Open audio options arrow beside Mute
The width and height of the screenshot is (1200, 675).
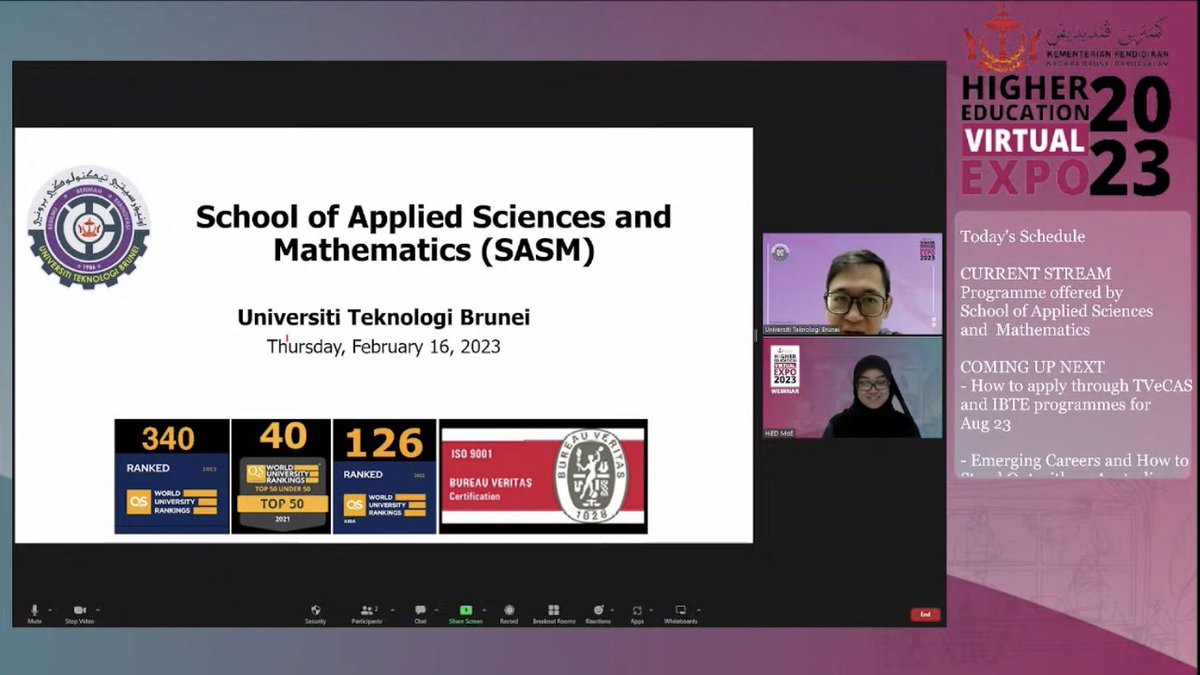[x=50, y=609]
